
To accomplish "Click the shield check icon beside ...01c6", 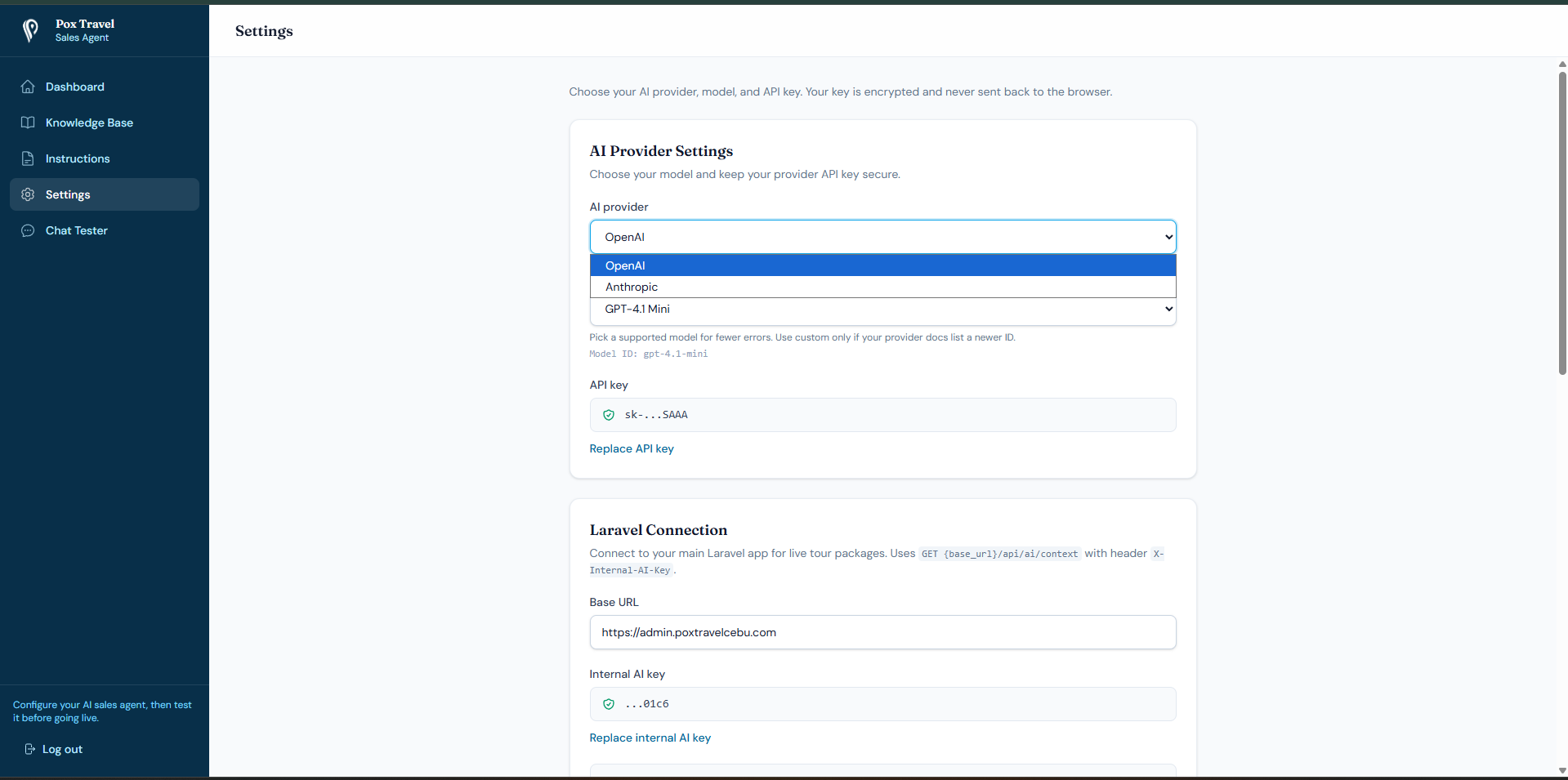I will click(x=609, y=704).
